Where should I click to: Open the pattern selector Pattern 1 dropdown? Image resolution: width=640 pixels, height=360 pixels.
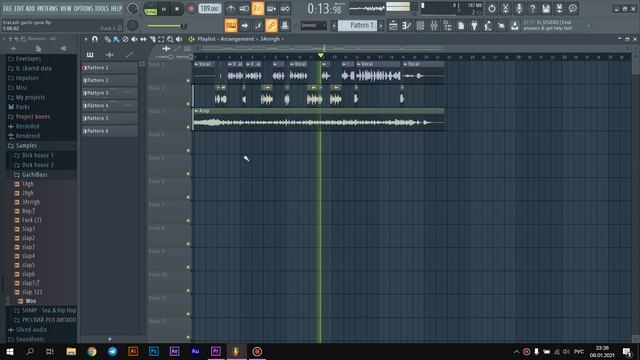click(357, 25)
